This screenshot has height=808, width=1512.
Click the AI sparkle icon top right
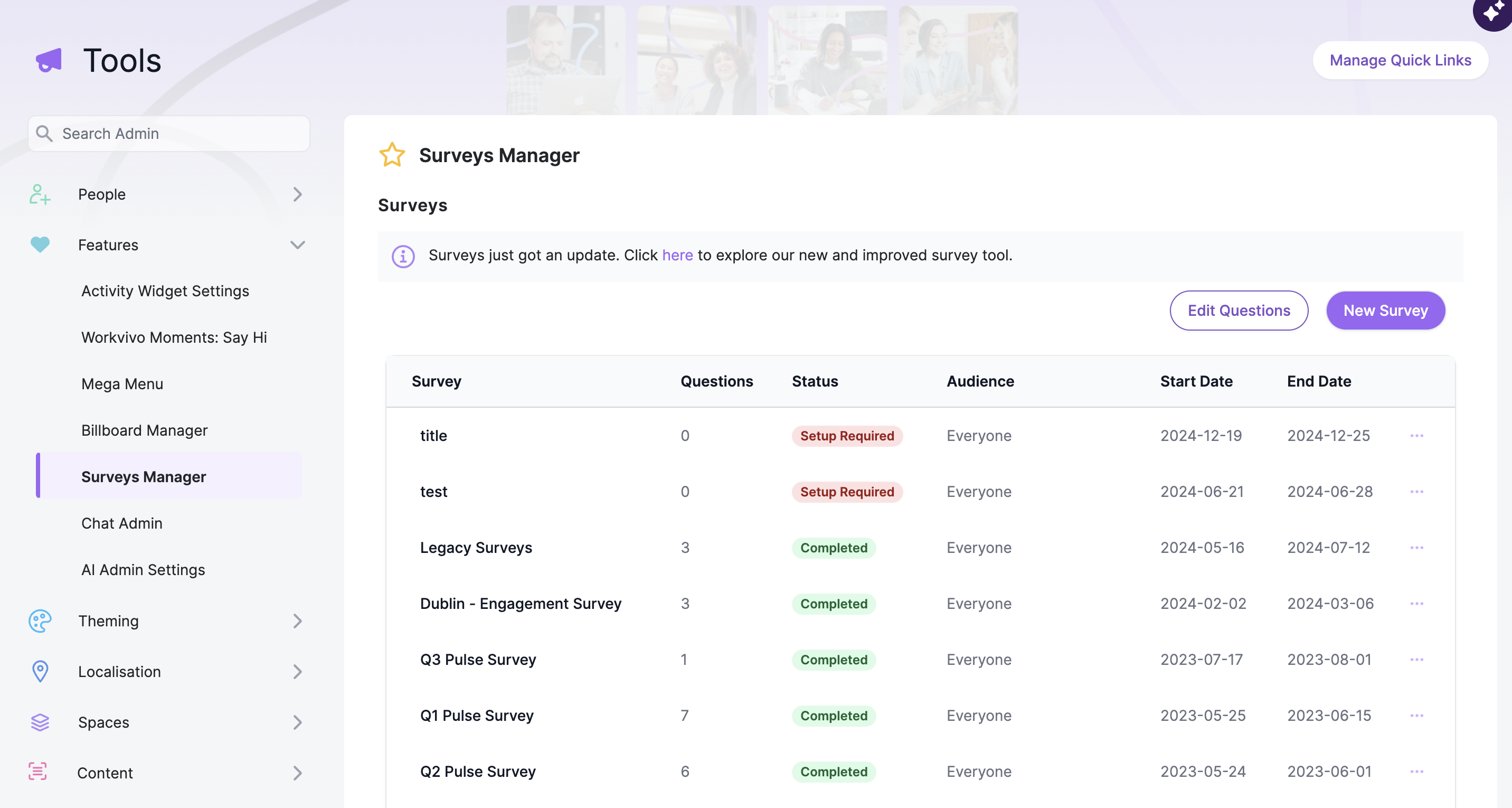[1494, 12]
